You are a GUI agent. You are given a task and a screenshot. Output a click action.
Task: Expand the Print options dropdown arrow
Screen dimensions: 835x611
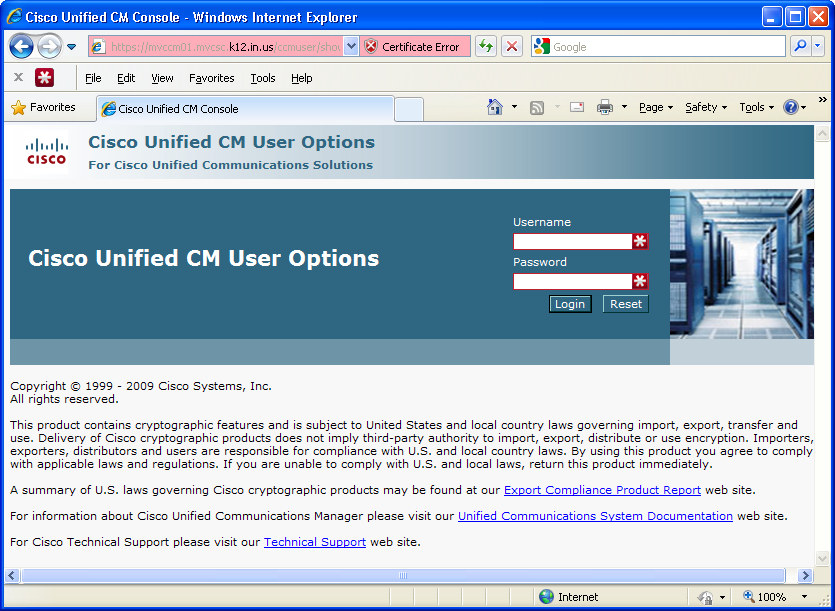(624, 107)
